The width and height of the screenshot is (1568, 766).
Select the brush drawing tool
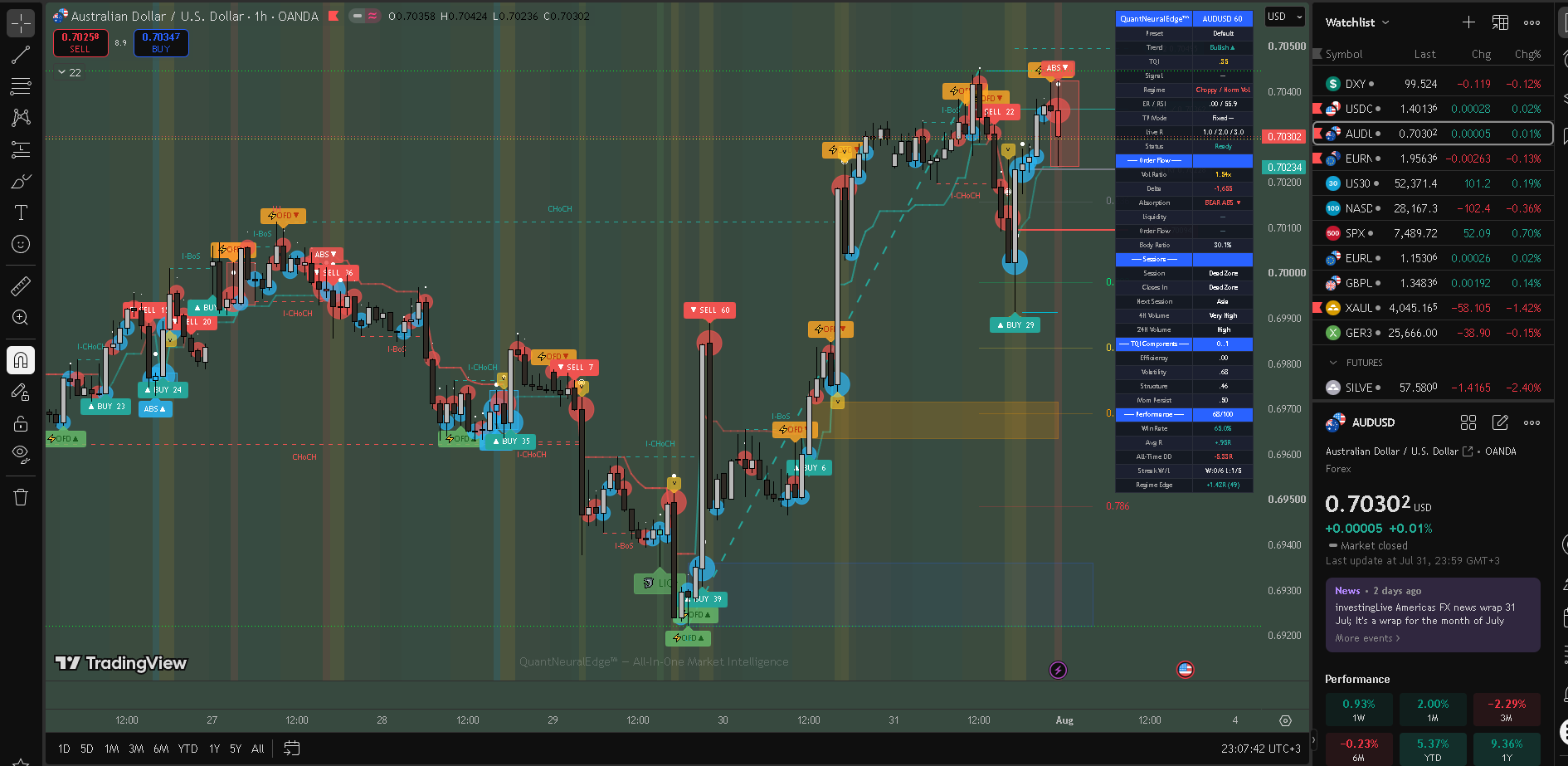pyautogui.click(x=21, y=181)
